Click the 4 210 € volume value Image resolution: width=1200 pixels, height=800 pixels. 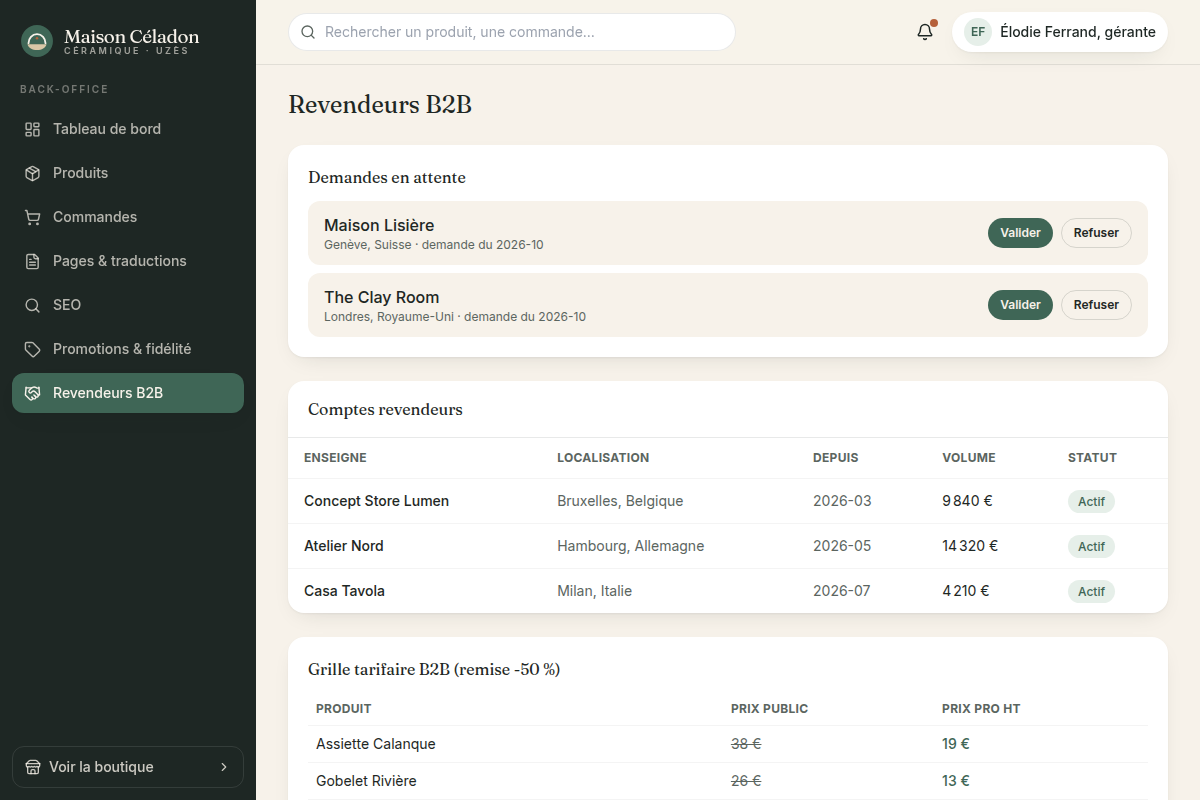click(x=966, y=591)
